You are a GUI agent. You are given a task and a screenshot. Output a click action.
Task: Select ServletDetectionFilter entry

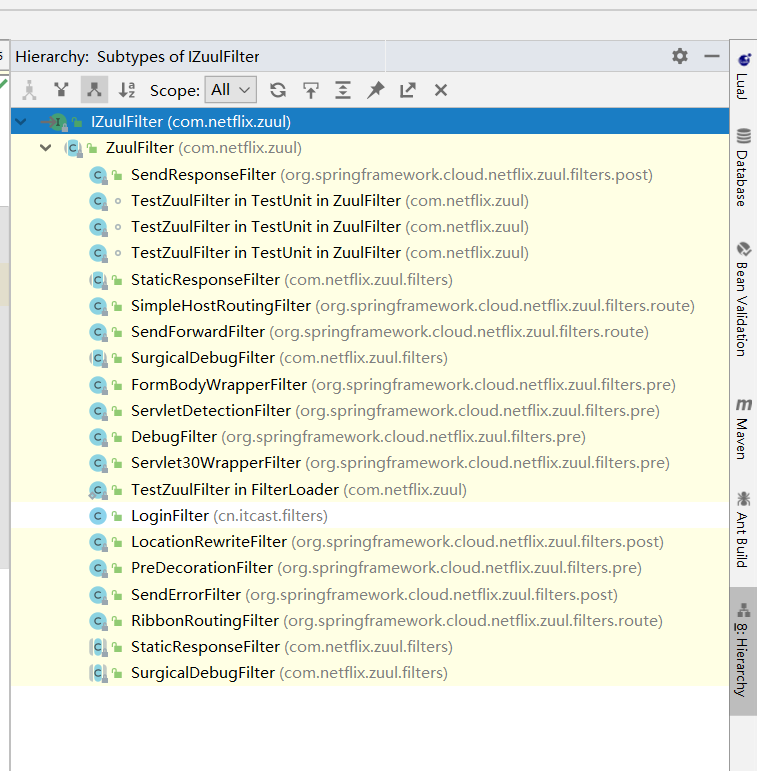click(x=370, y=411)
